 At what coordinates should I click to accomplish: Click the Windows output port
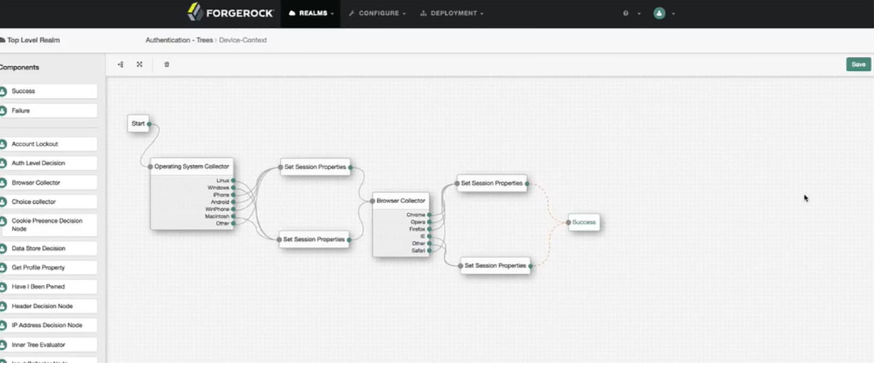[233, 188]
